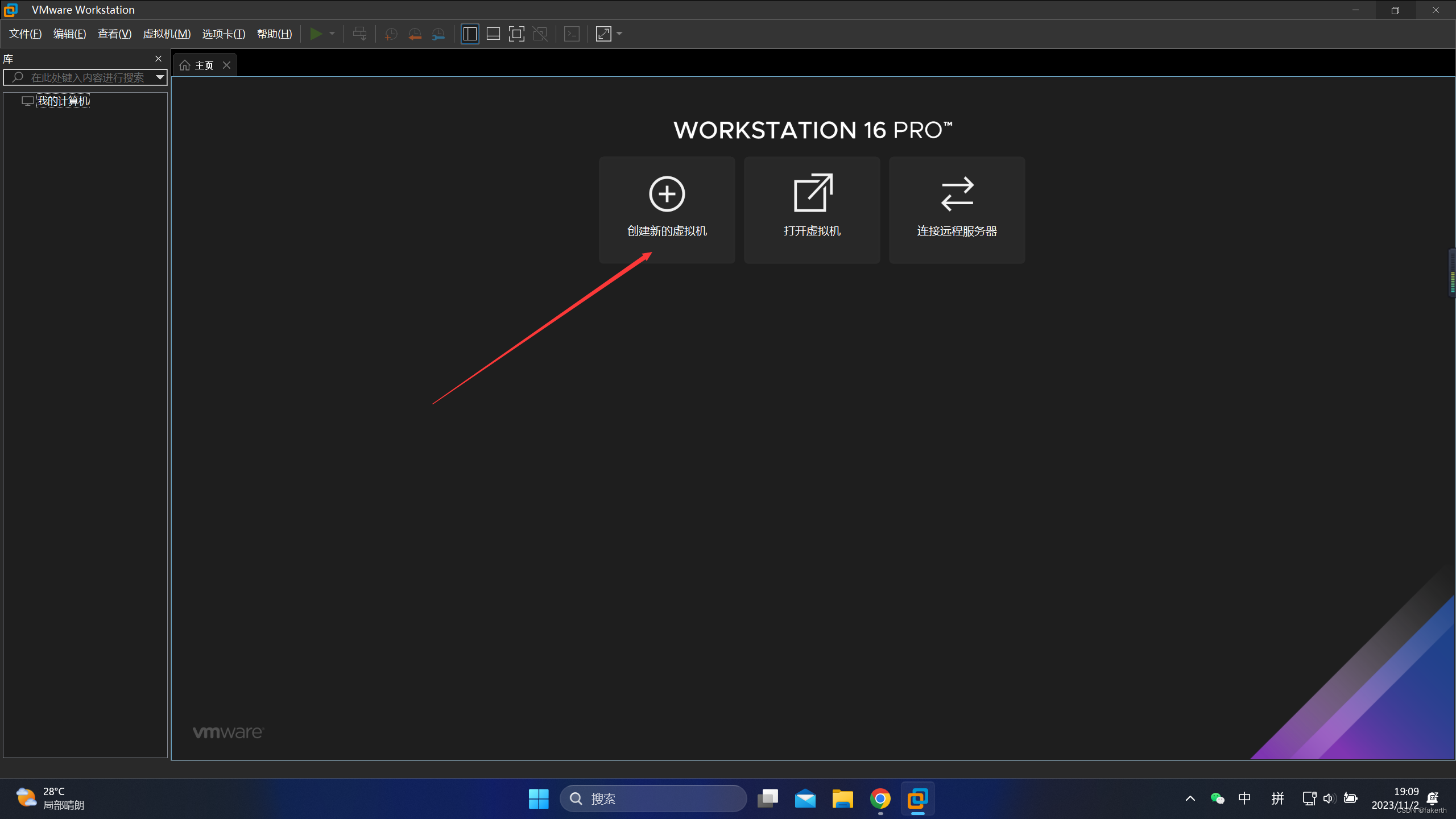
Task: Expand the power options dropdown arrow
Action: tap(332, 34)
